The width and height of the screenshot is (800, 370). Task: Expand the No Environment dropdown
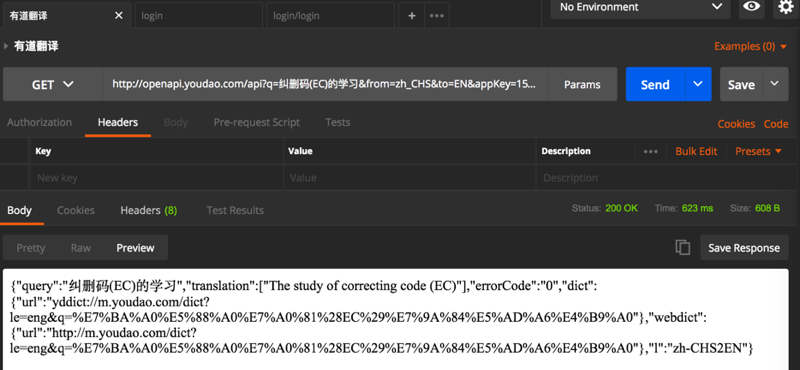click(642, 7)
